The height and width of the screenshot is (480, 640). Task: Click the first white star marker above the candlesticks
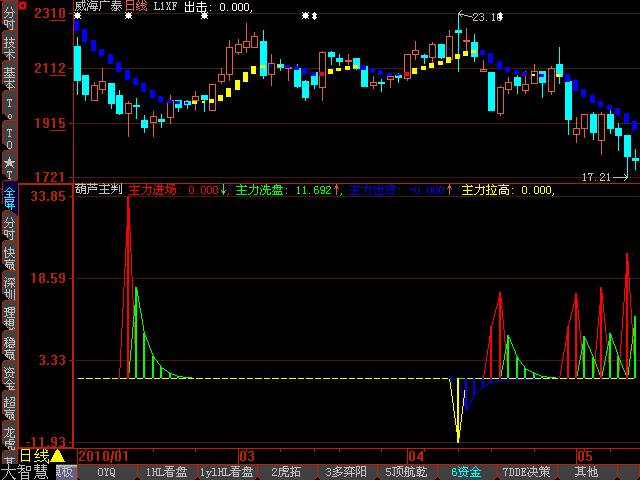pos(77,16)
